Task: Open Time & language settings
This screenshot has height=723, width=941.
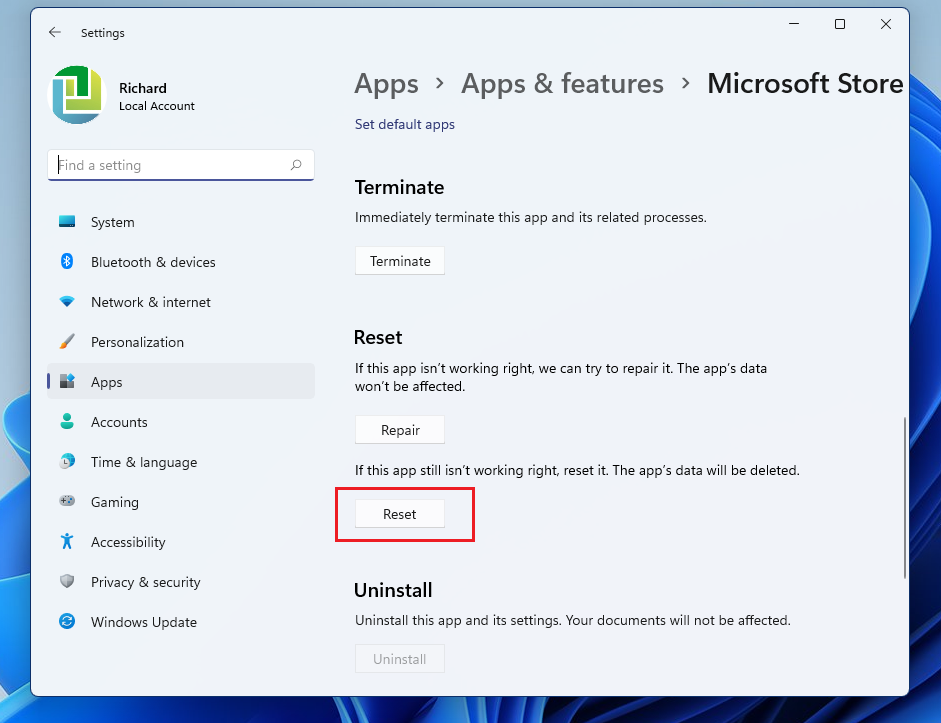Action: [x=144, y=461]
